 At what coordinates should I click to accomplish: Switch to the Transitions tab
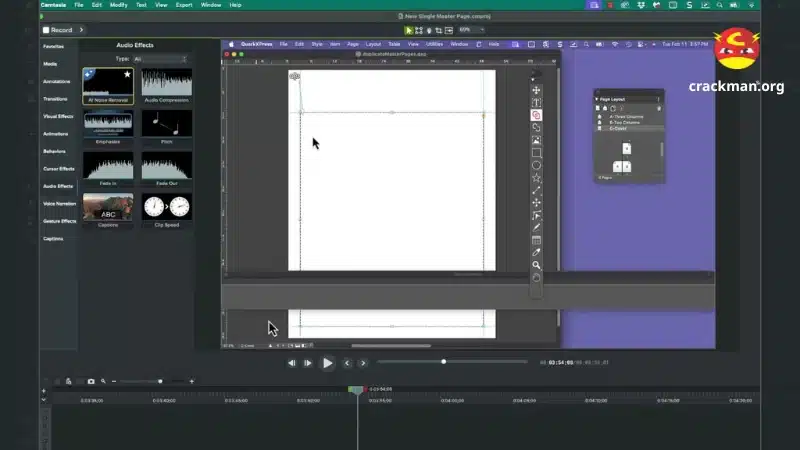point(55,99)
